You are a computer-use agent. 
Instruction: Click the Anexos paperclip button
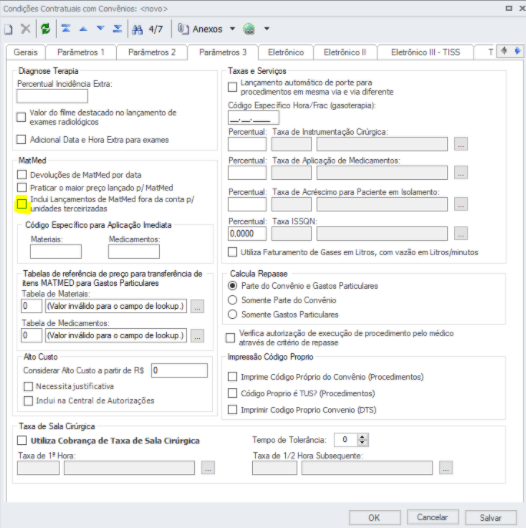coord(200,29)
